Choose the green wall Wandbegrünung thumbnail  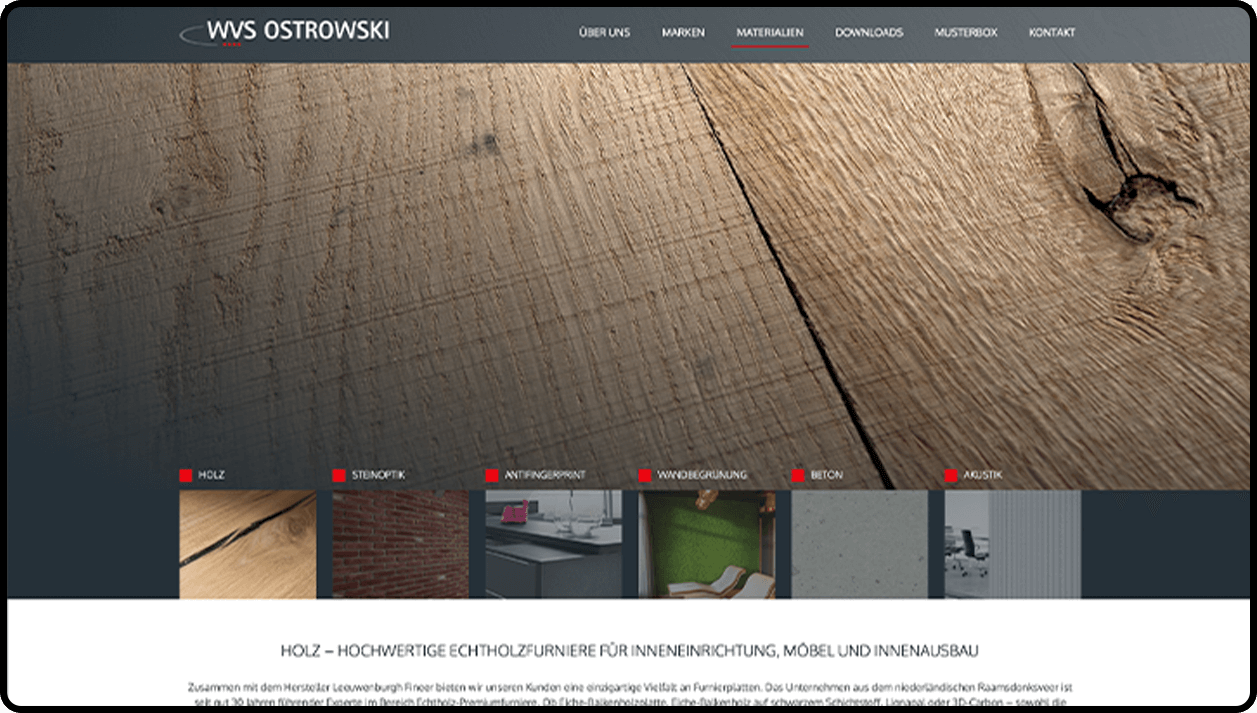tap(706, 544)
